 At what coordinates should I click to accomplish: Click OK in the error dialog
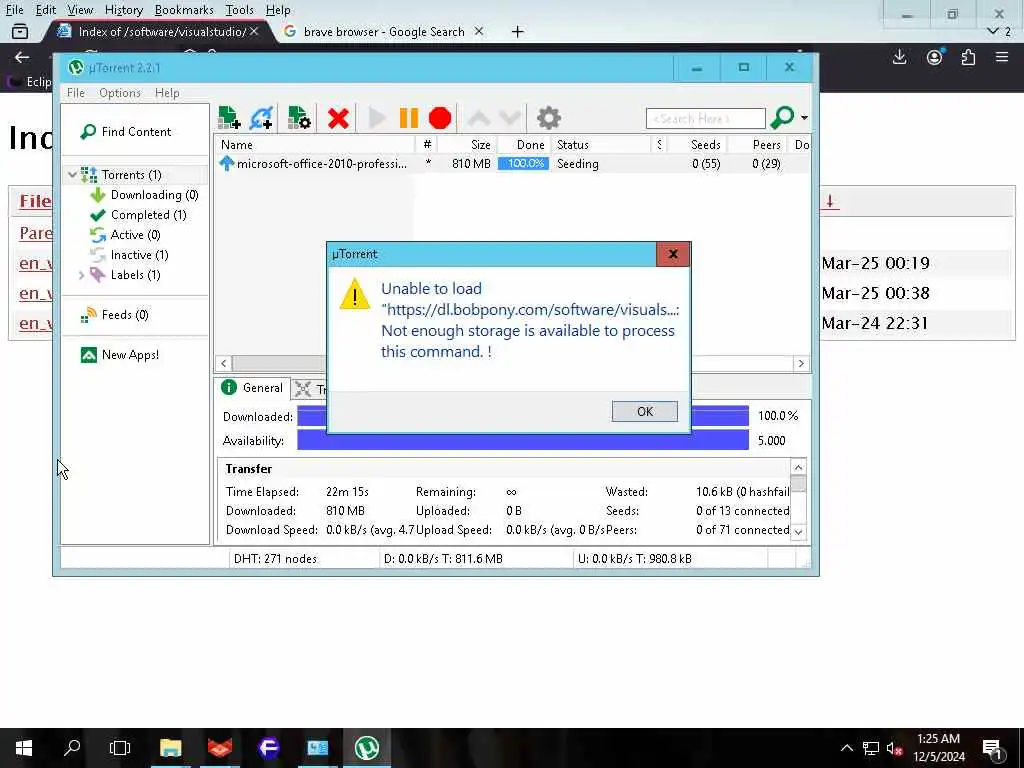point(645,411)
